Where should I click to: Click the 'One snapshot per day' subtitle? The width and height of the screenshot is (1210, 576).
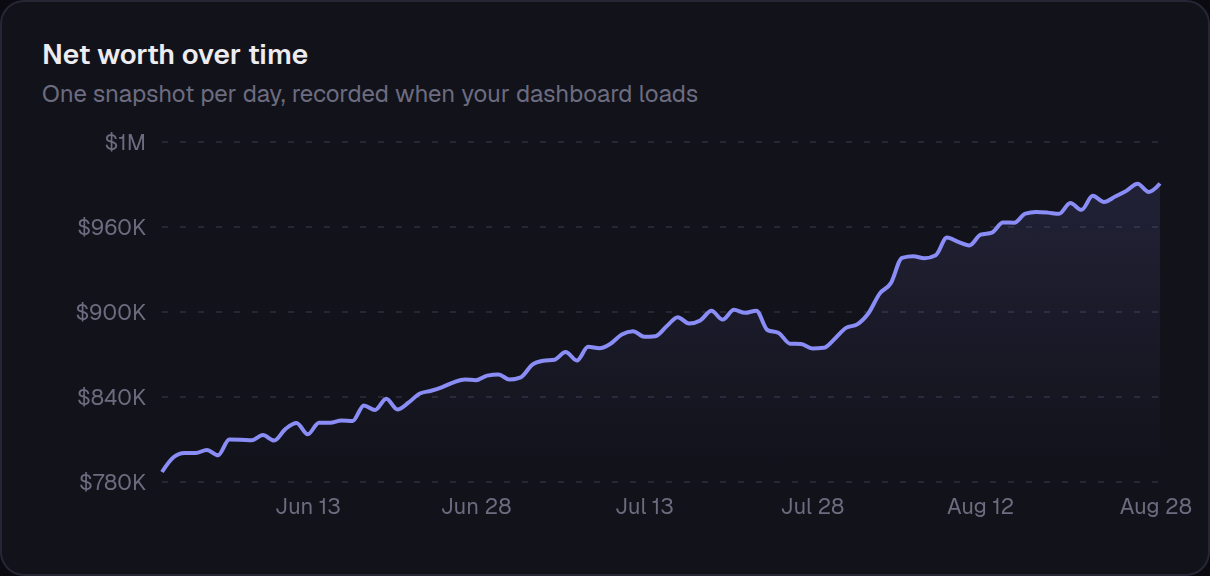click(x=370, y=94)
